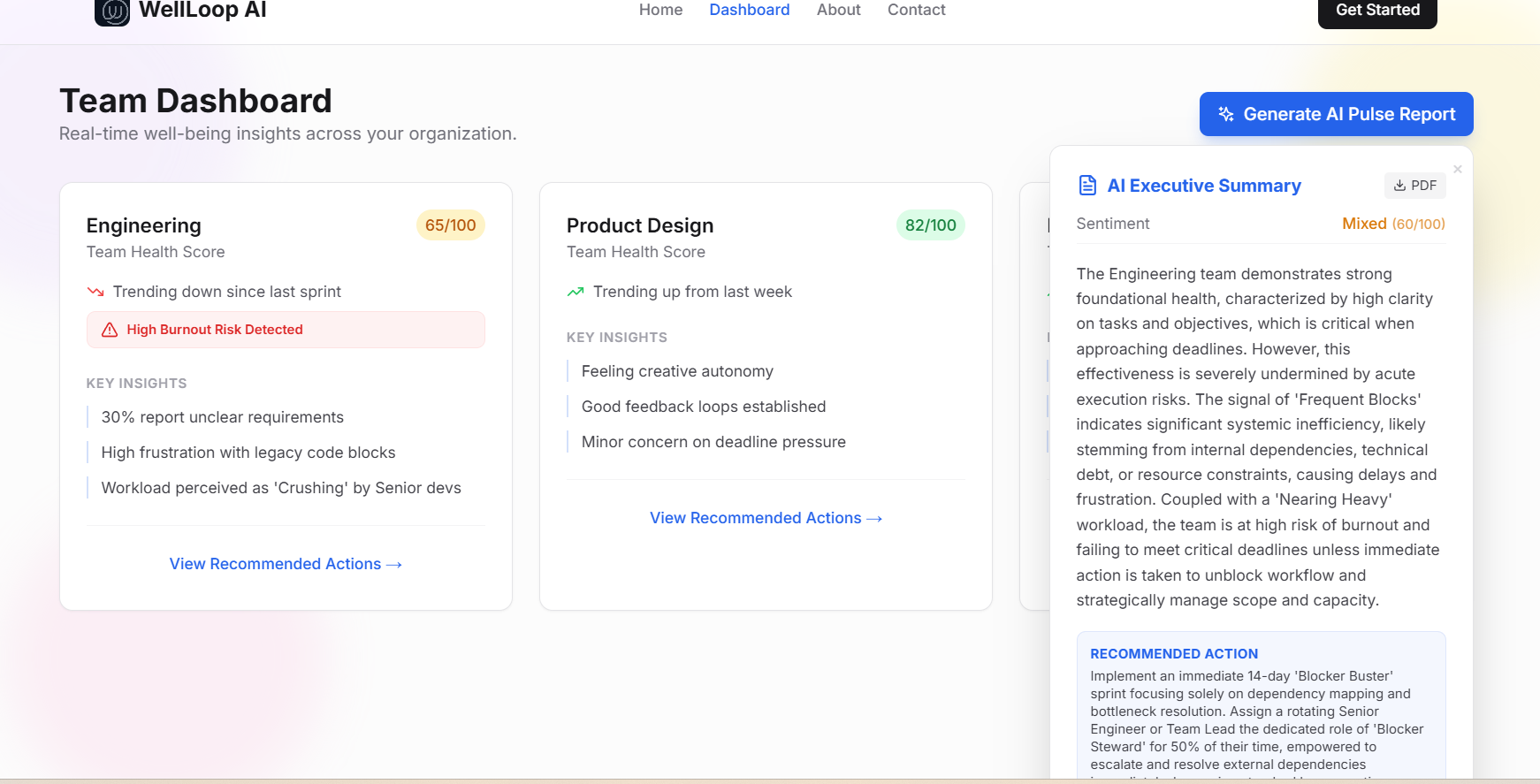Screen dimensions: 1540x784
Task: Click the Mixed sentiment score label
Action: tap(1393, 224)
